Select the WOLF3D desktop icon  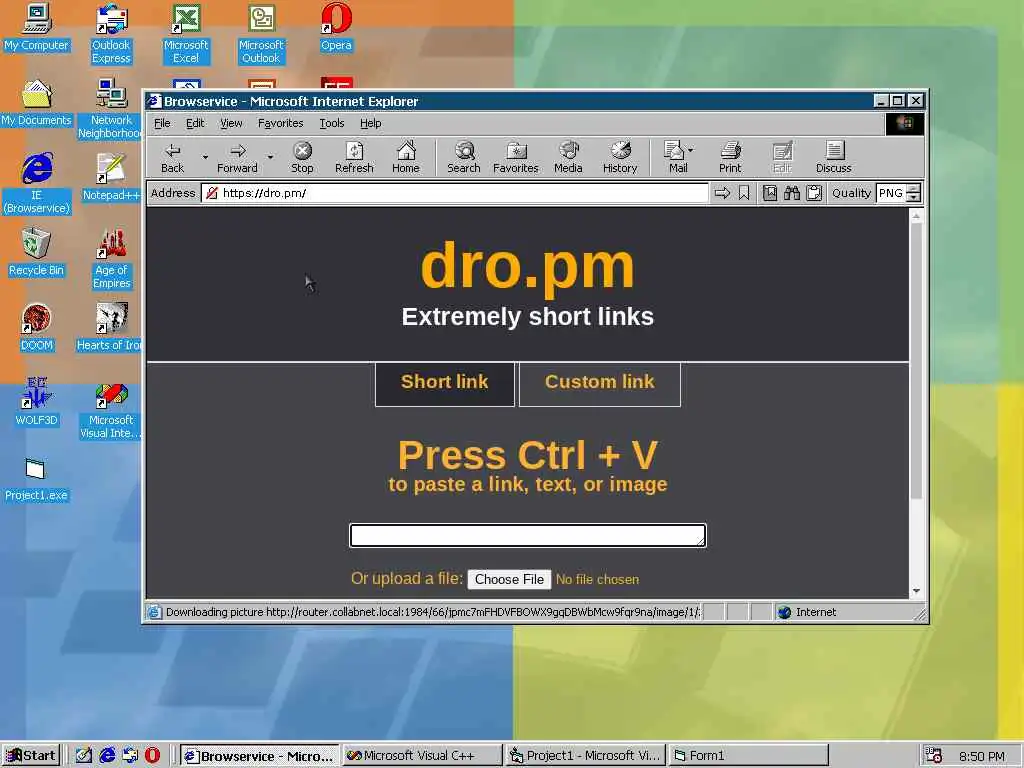tap(37, 402)
